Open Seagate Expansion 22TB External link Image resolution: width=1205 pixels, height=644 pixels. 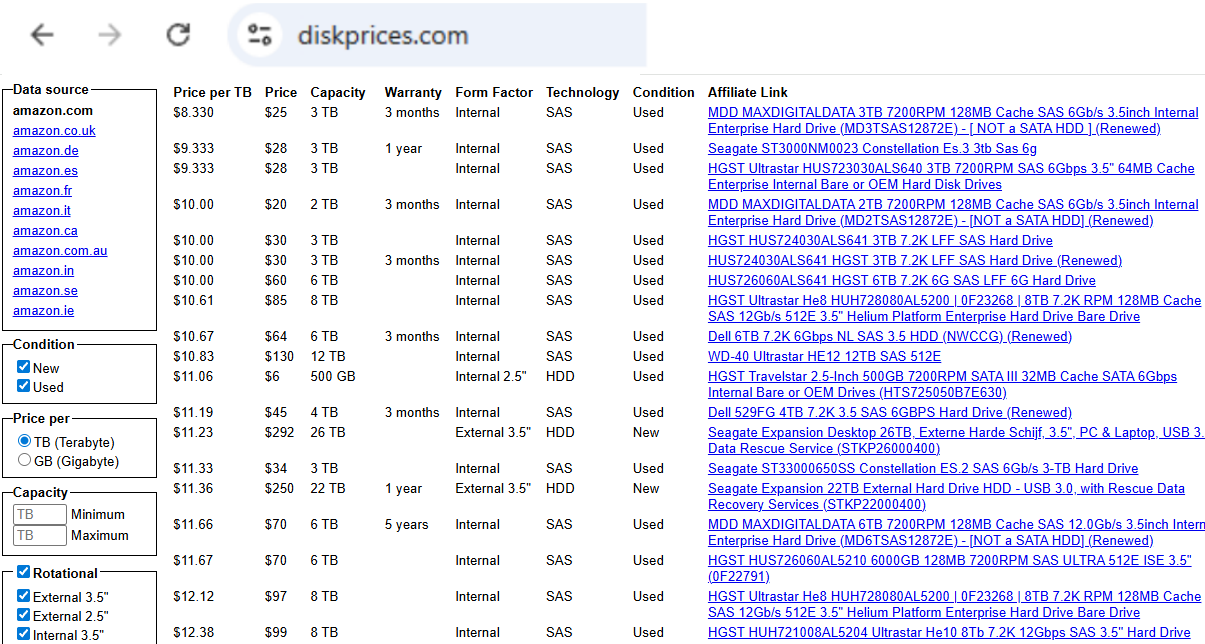coord(946,496)
